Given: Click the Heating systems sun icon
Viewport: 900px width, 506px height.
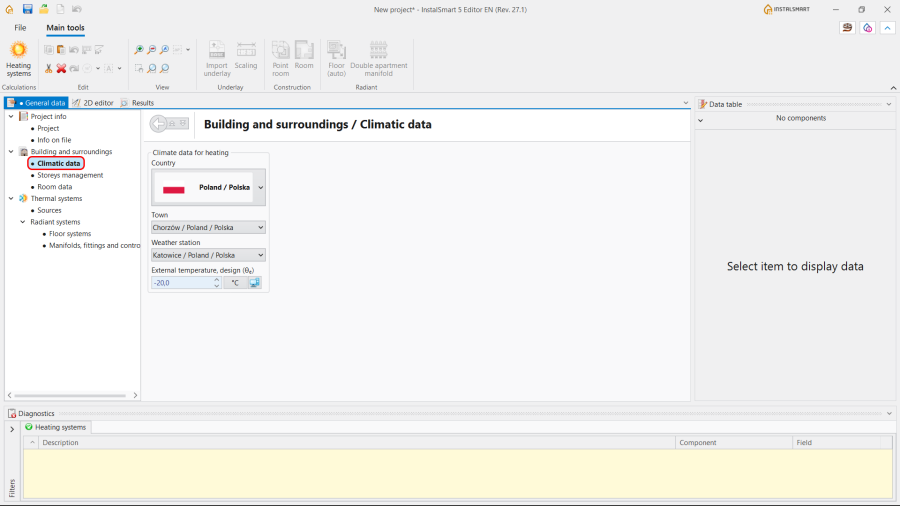Looking at the screenshot, I should click(18, 50).
